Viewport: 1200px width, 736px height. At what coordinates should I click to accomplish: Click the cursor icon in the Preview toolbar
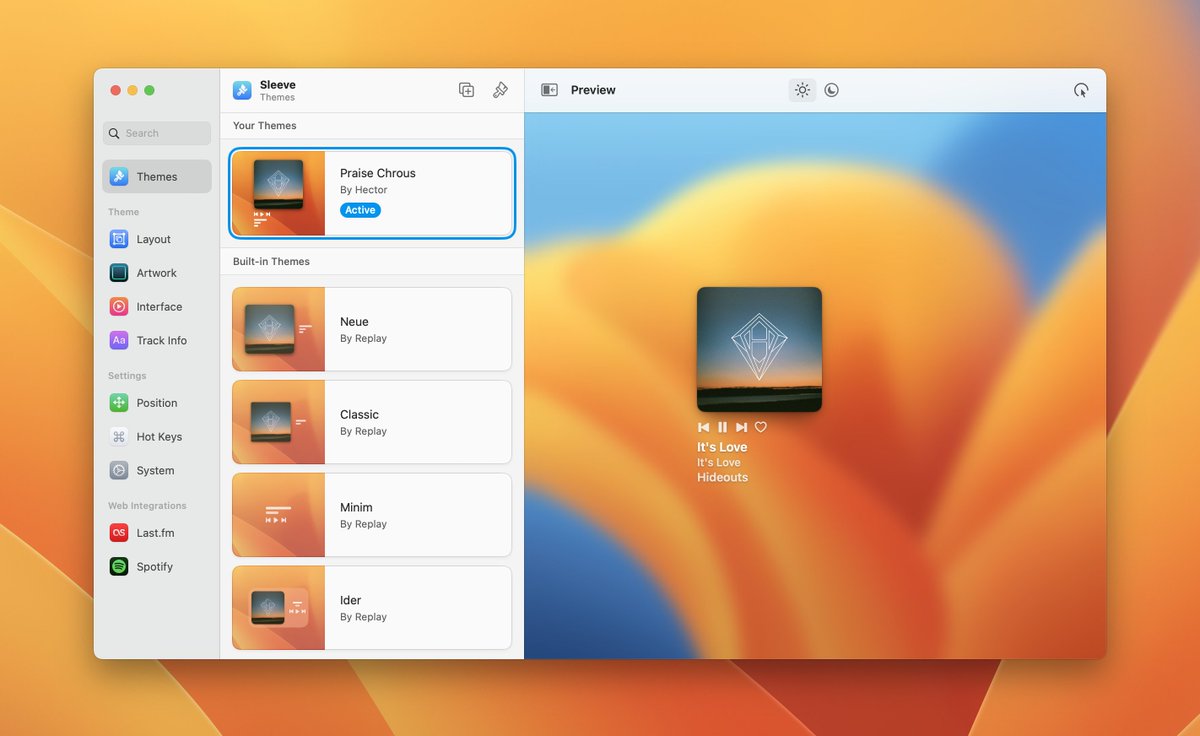tap(1081, 90)
